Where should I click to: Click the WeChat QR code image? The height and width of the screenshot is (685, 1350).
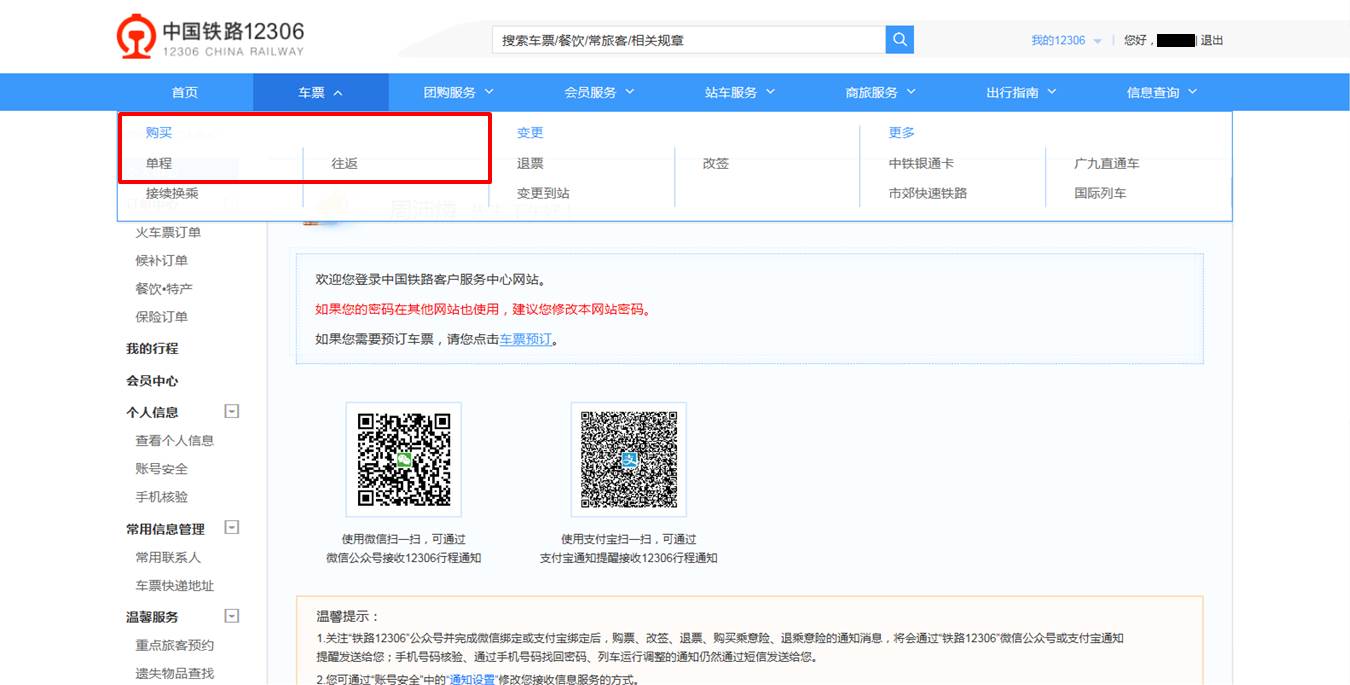pos(404,460)
